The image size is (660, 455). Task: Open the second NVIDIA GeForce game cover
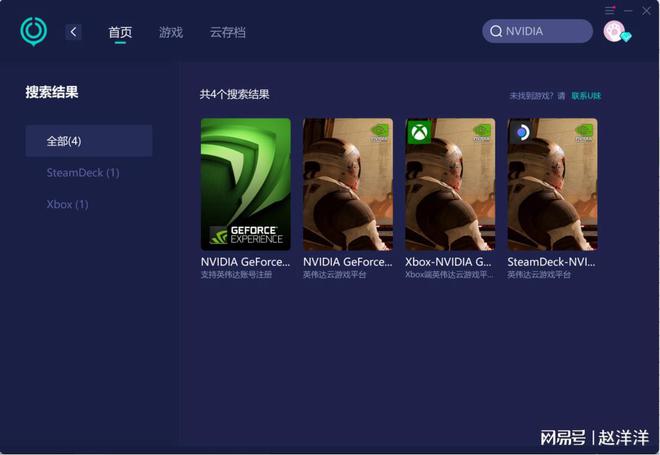[x=348, y=184]
